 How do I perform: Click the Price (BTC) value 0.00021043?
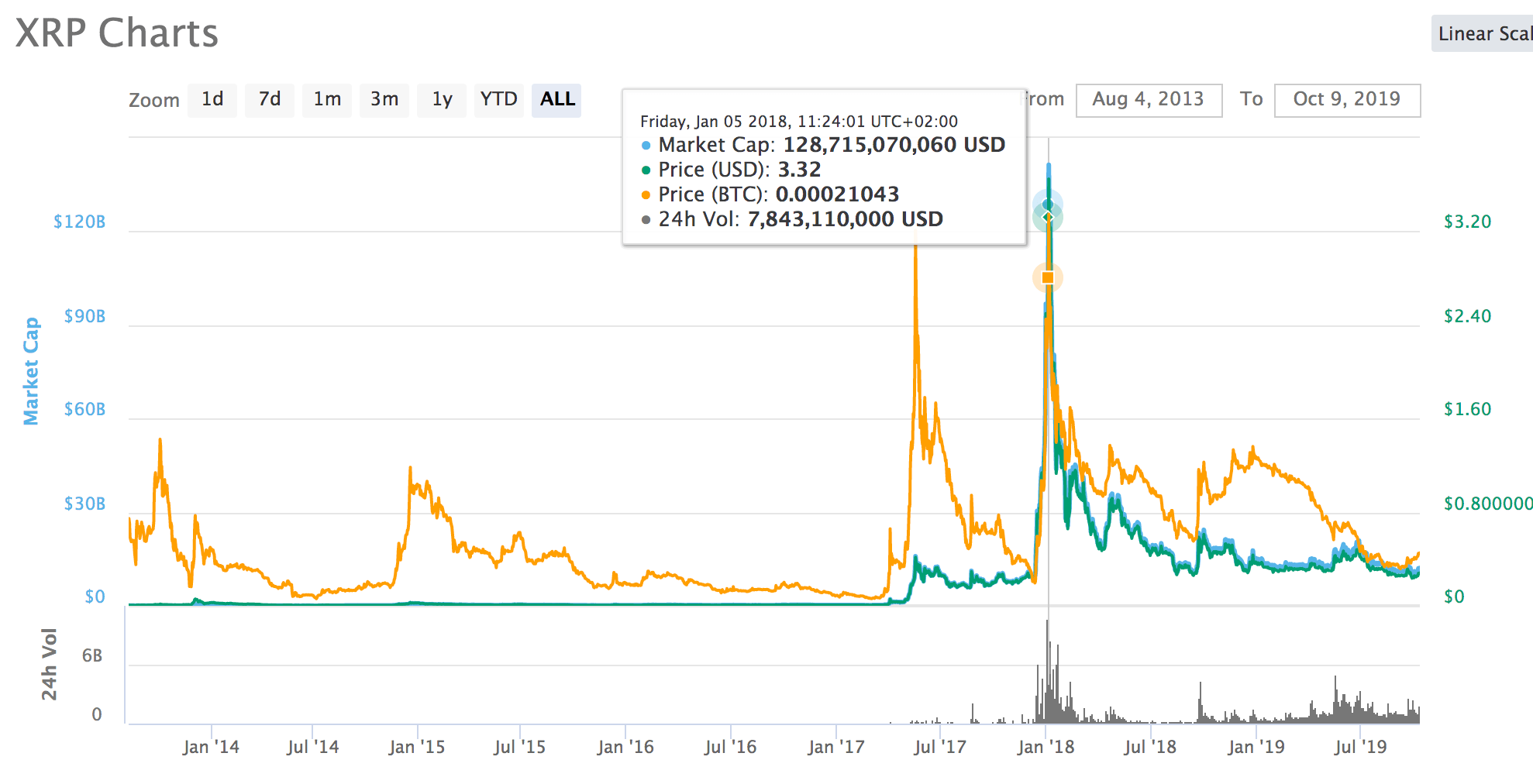click(x=837, y=194)
